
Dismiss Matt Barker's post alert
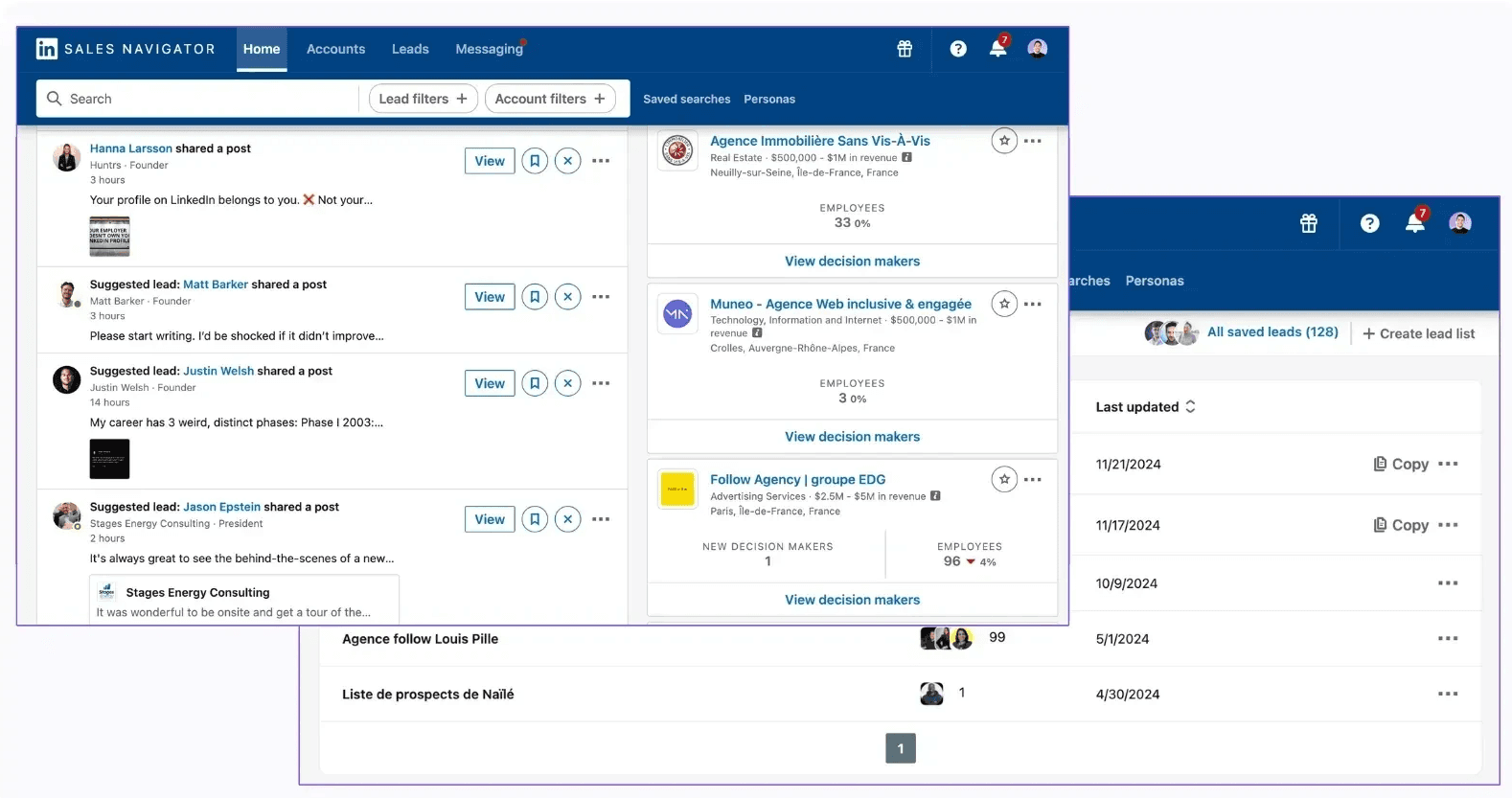tap(568, 297)
